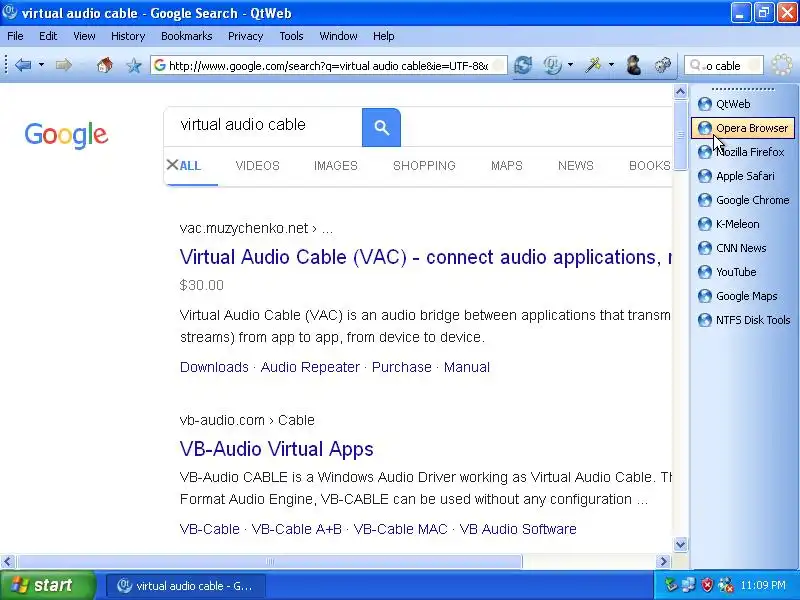Open the History menu

128,36
